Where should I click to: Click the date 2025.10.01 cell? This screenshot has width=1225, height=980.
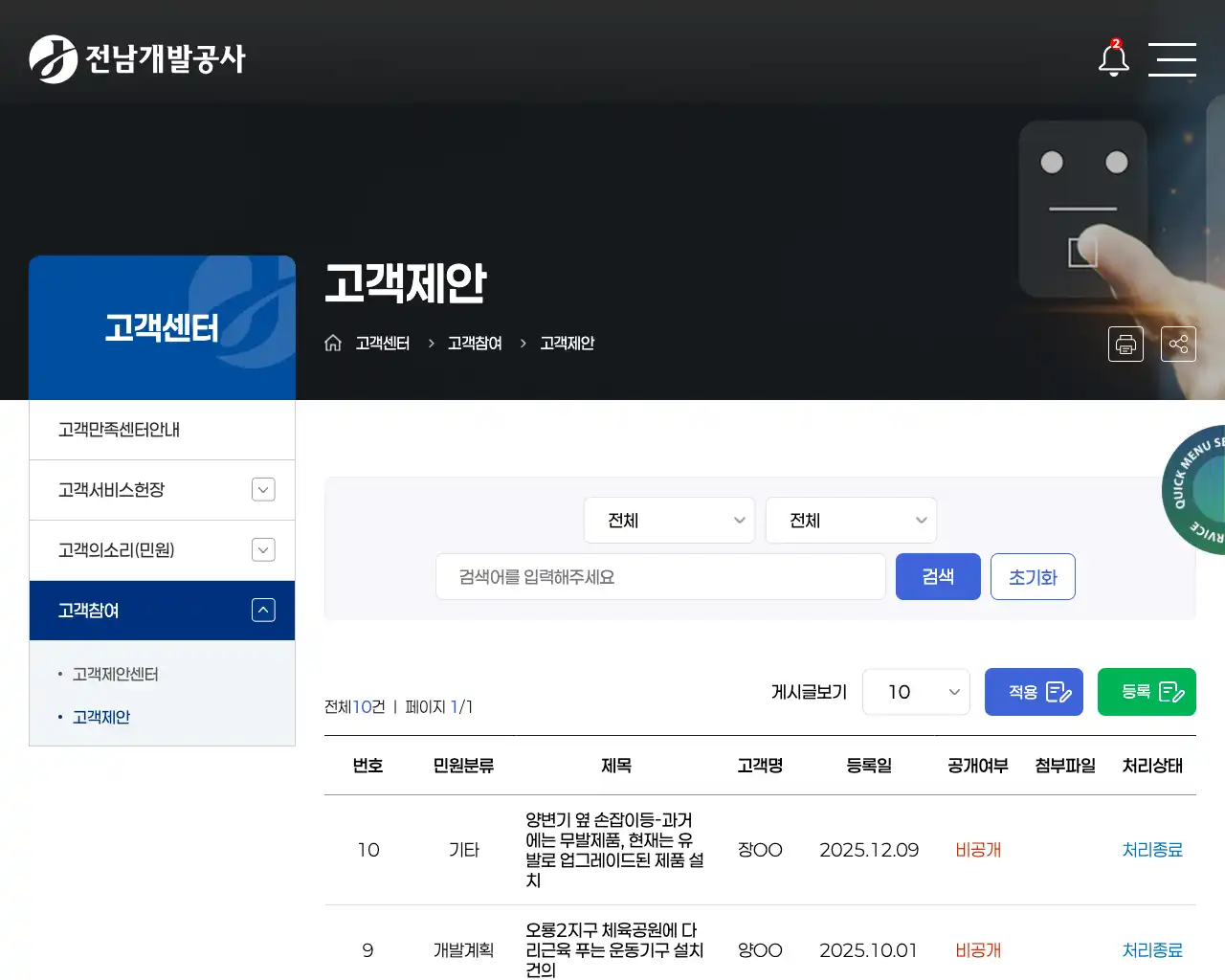click(869, 949)
